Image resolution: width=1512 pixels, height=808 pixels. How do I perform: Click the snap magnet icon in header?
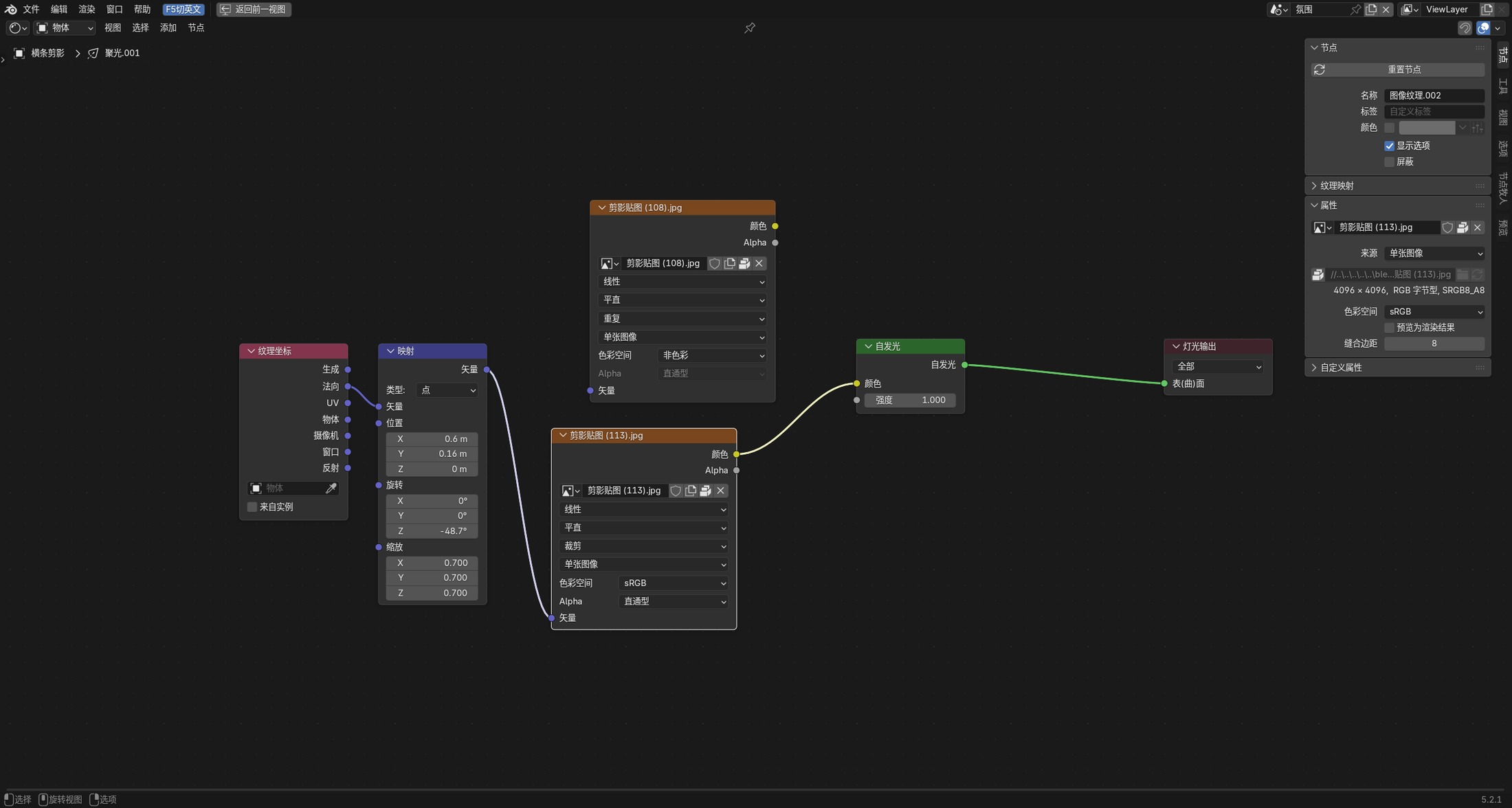(1465, 27)
